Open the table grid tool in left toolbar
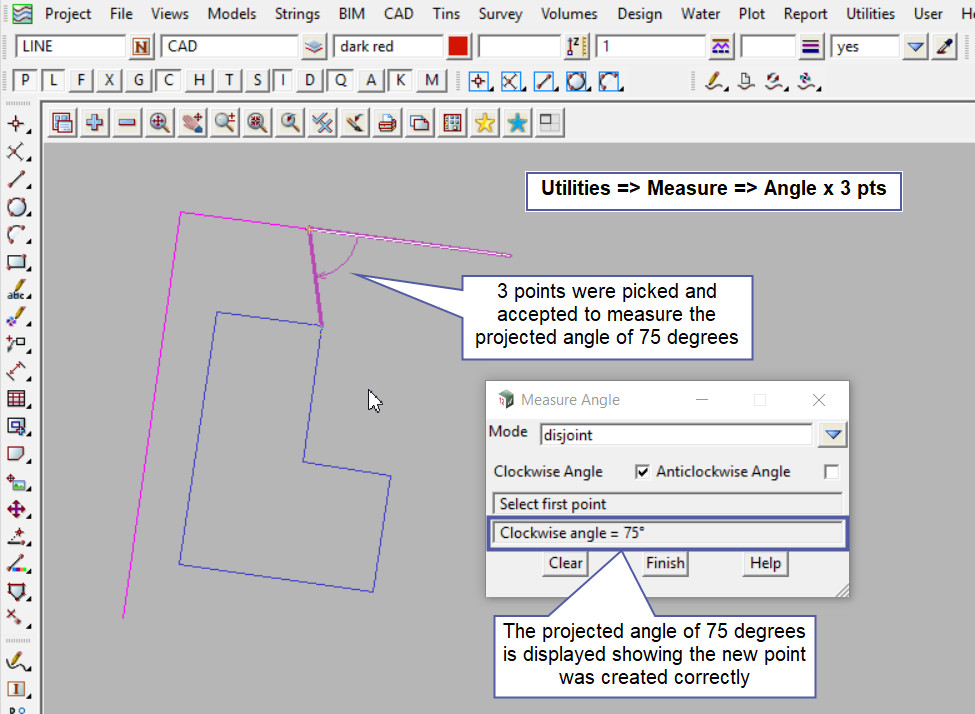Viewport: 975px width, 714px height. pos(16,399)
